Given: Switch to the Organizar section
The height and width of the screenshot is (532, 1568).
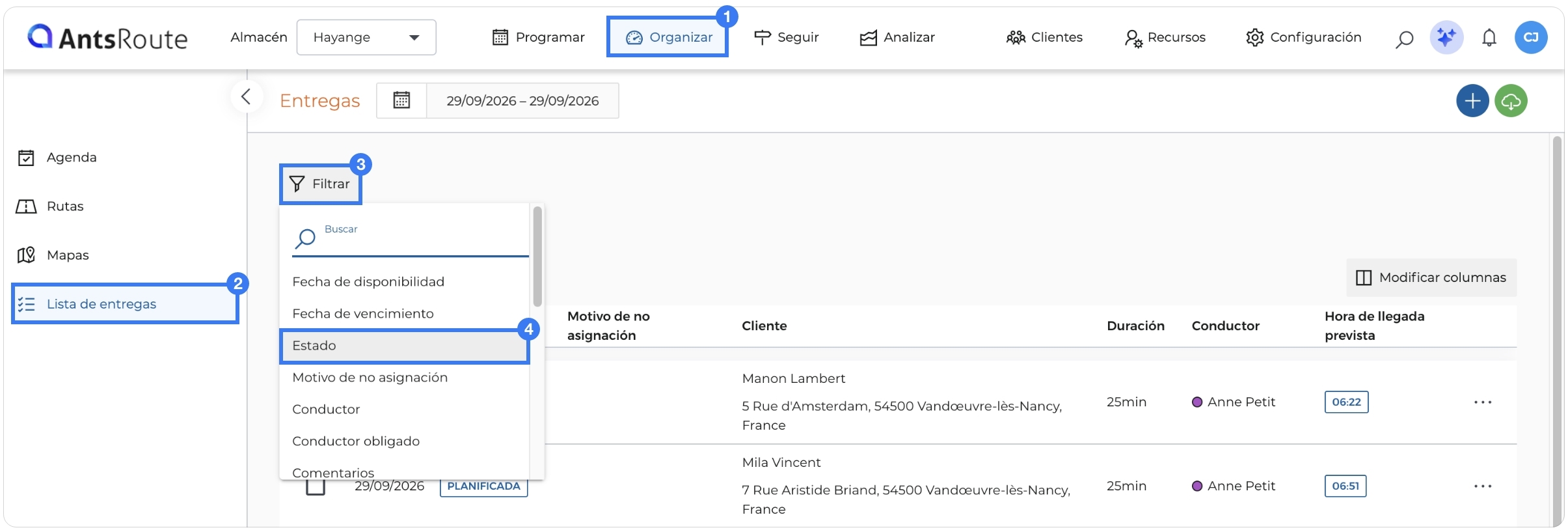Looking at the screenshot, I should tap(668, 37).
